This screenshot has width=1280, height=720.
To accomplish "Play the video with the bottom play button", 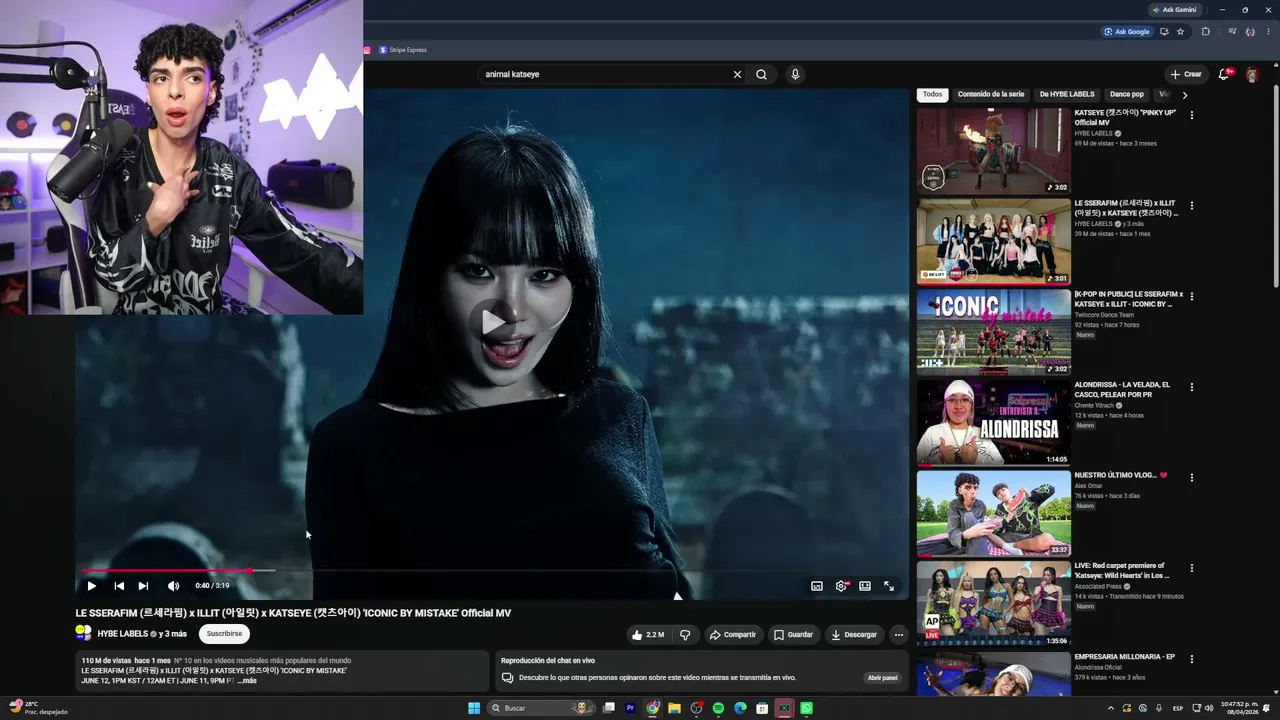I will [x=91, y=586].
